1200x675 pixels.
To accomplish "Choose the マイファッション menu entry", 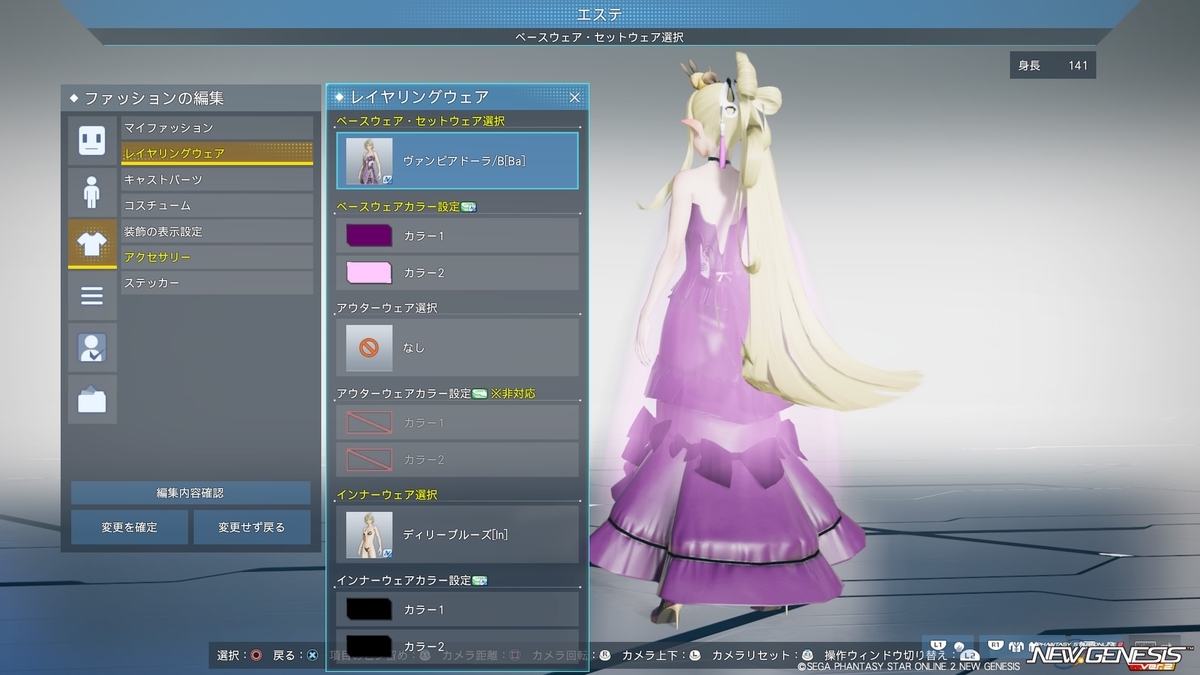I will pos(217,128).
